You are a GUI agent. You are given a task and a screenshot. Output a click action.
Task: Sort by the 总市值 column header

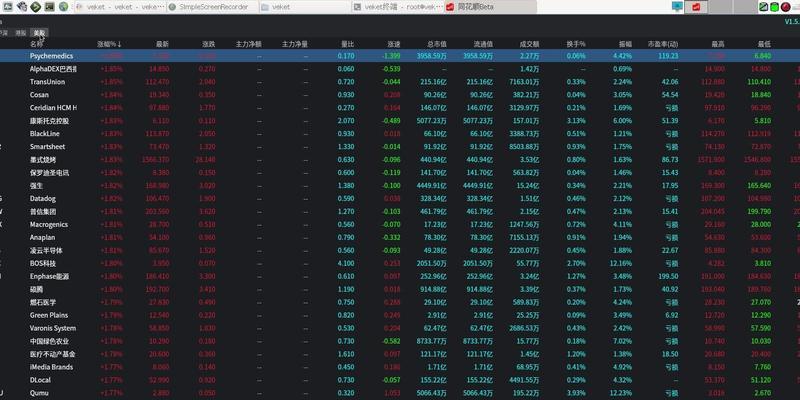[437, 44]
